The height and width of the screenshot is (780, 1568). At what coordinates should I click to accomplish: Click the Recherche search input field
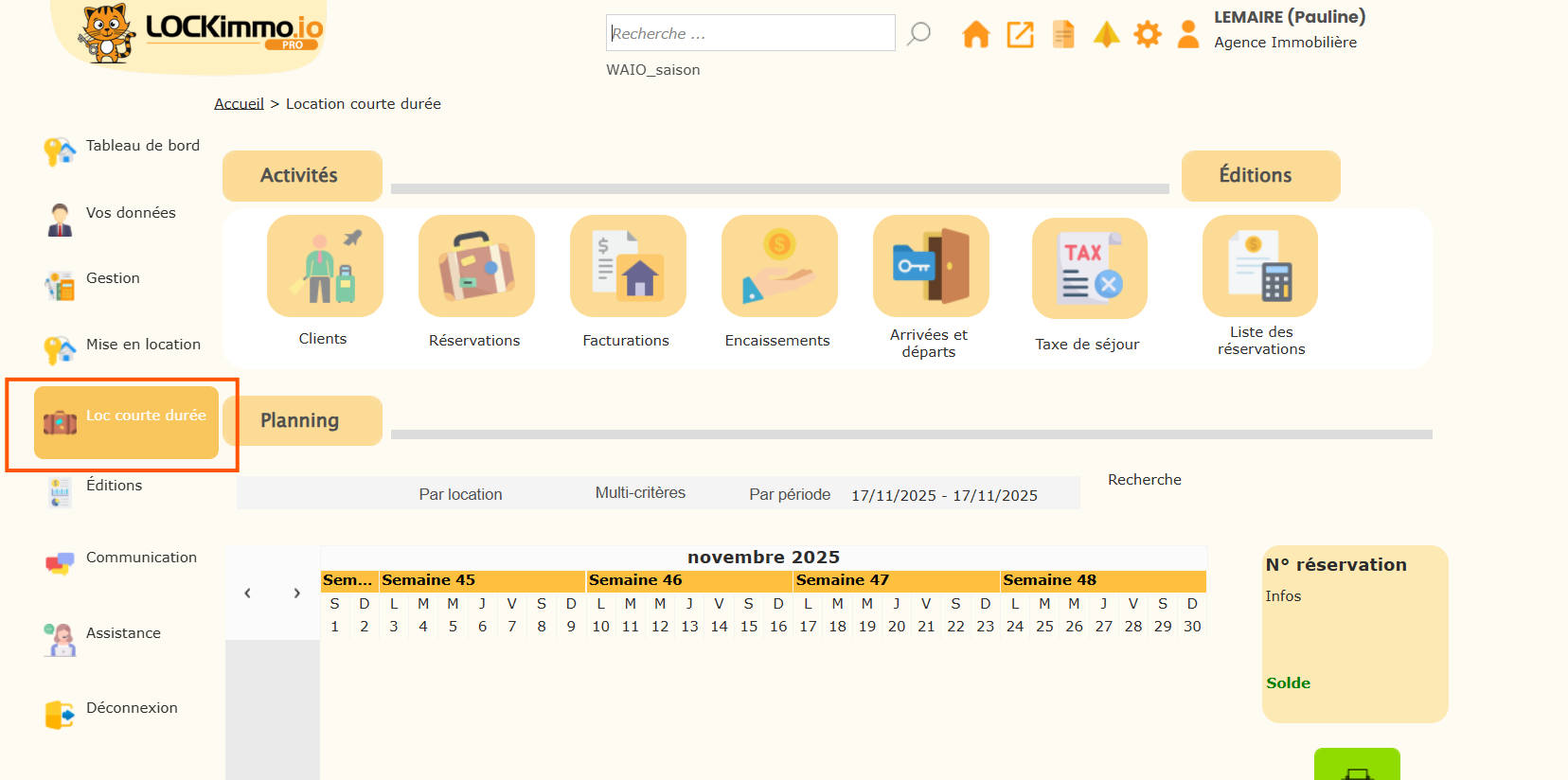pyautogui.click(x=750, y=33)
